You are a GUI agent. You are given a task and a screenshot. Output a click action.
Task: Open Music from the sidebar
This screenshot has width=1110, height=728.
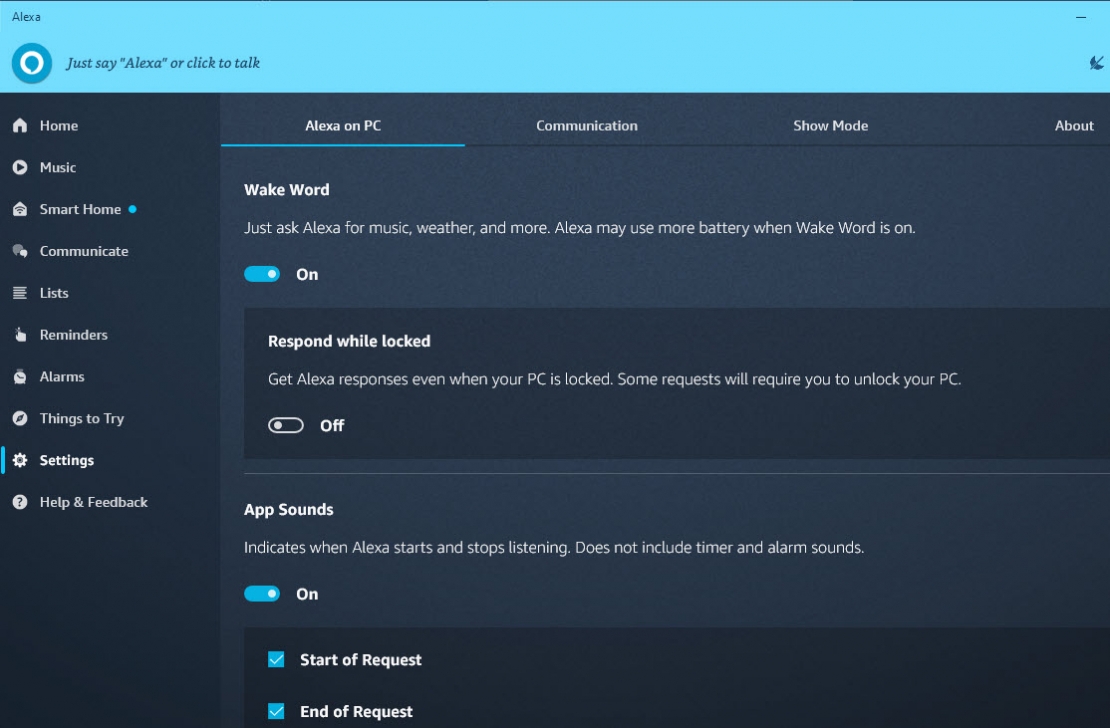[17, 167]
